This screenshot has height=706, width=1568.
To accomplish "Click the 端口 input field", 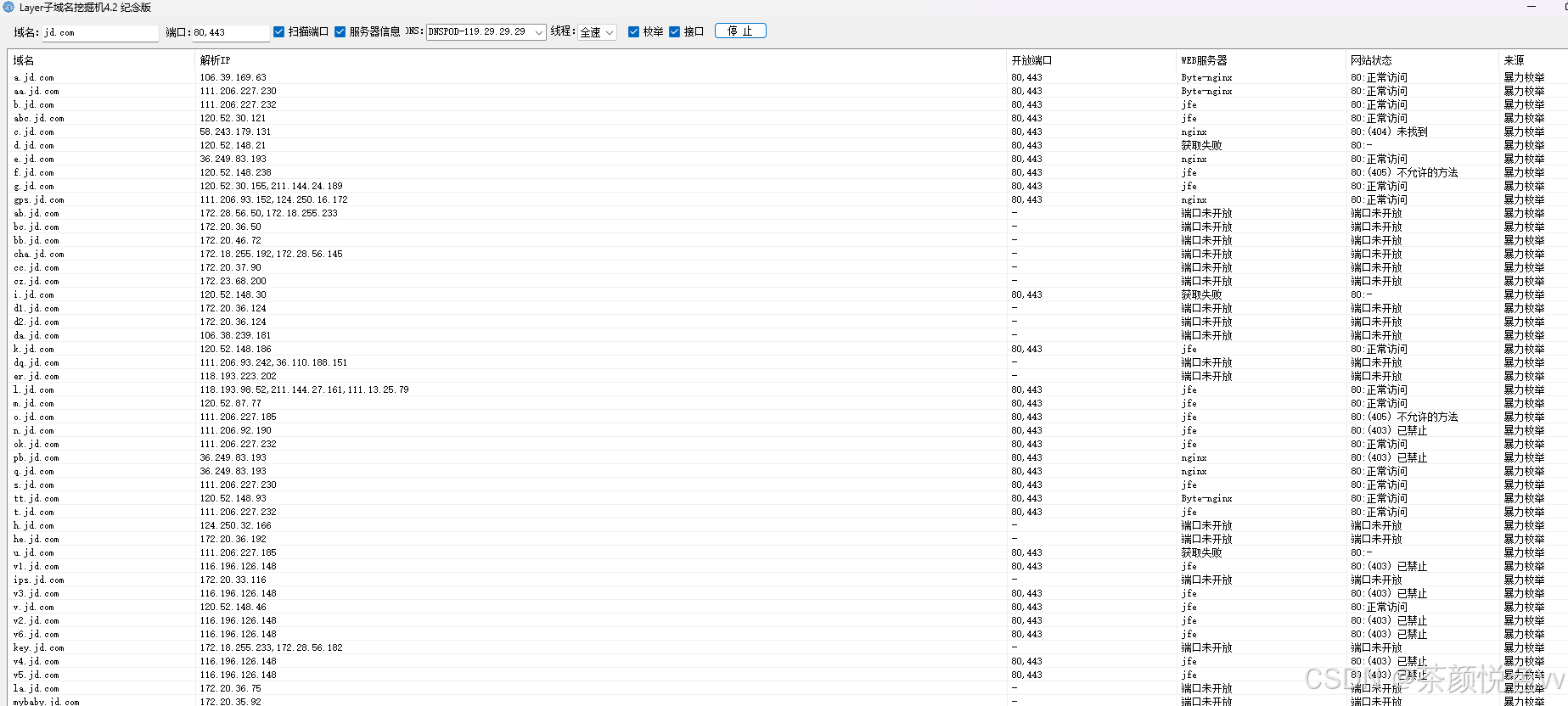I will pyautogui.click(x=230, y=32).
